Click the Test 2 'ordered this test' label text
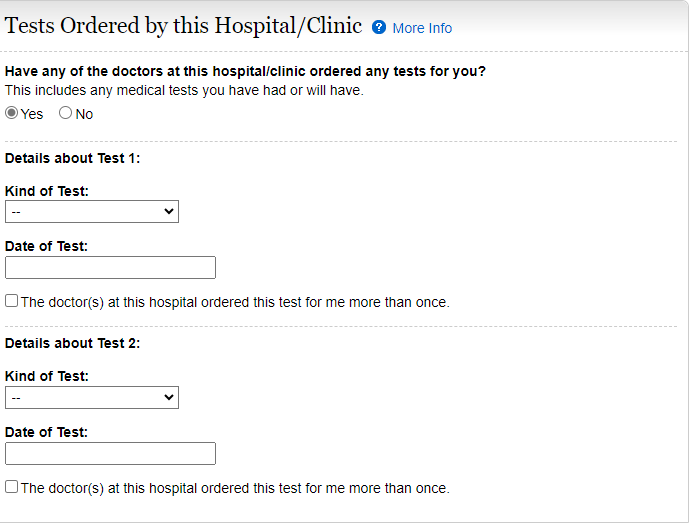The image size is (690, 530). pyautogui.click(x=235, y=488)
